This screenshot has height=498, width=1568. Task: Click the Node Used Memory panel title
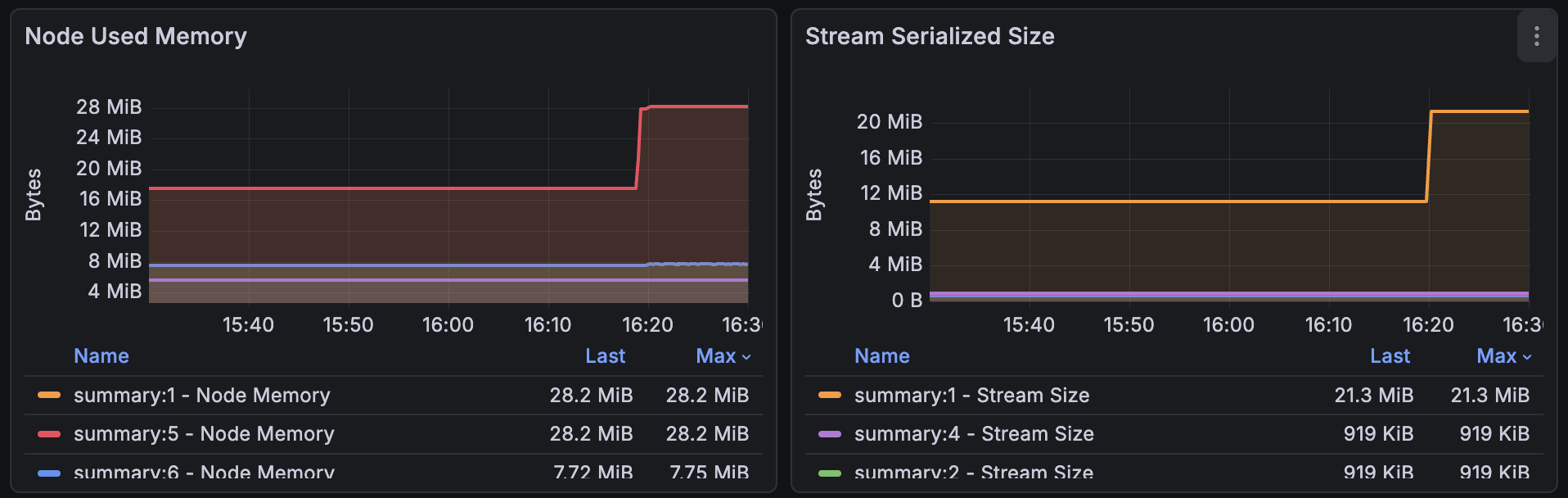click(136, 36)
